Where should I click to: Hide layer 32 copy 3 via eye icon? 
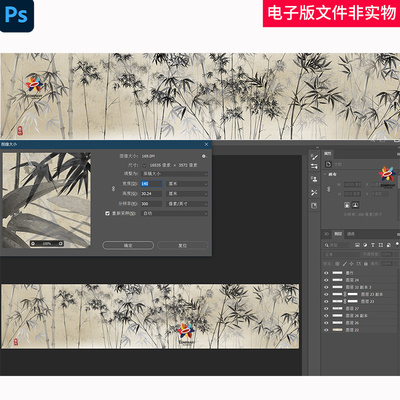[x=326, y=287]
